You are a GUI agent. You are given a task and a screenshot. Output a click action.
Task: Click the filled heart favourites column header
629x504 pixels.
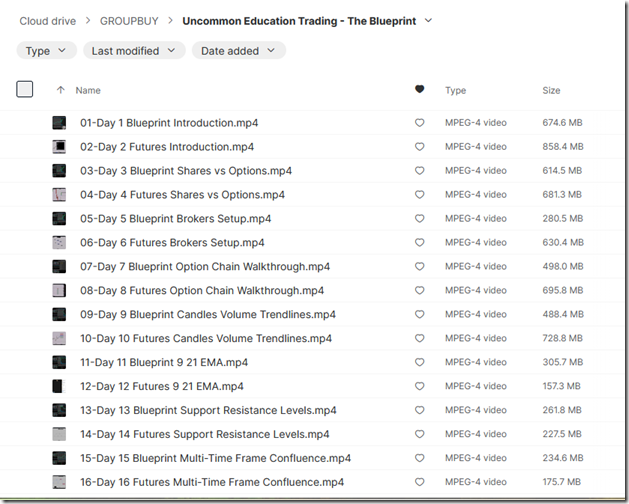[420, 89]
